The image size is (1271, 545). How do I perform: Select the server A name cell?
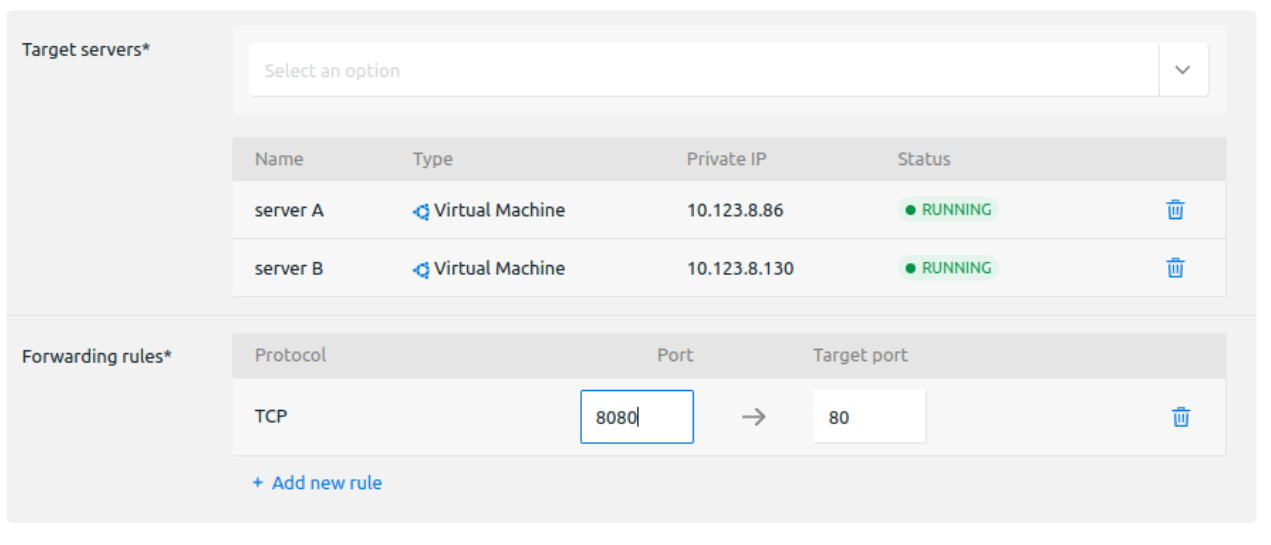tap(289, 211)
